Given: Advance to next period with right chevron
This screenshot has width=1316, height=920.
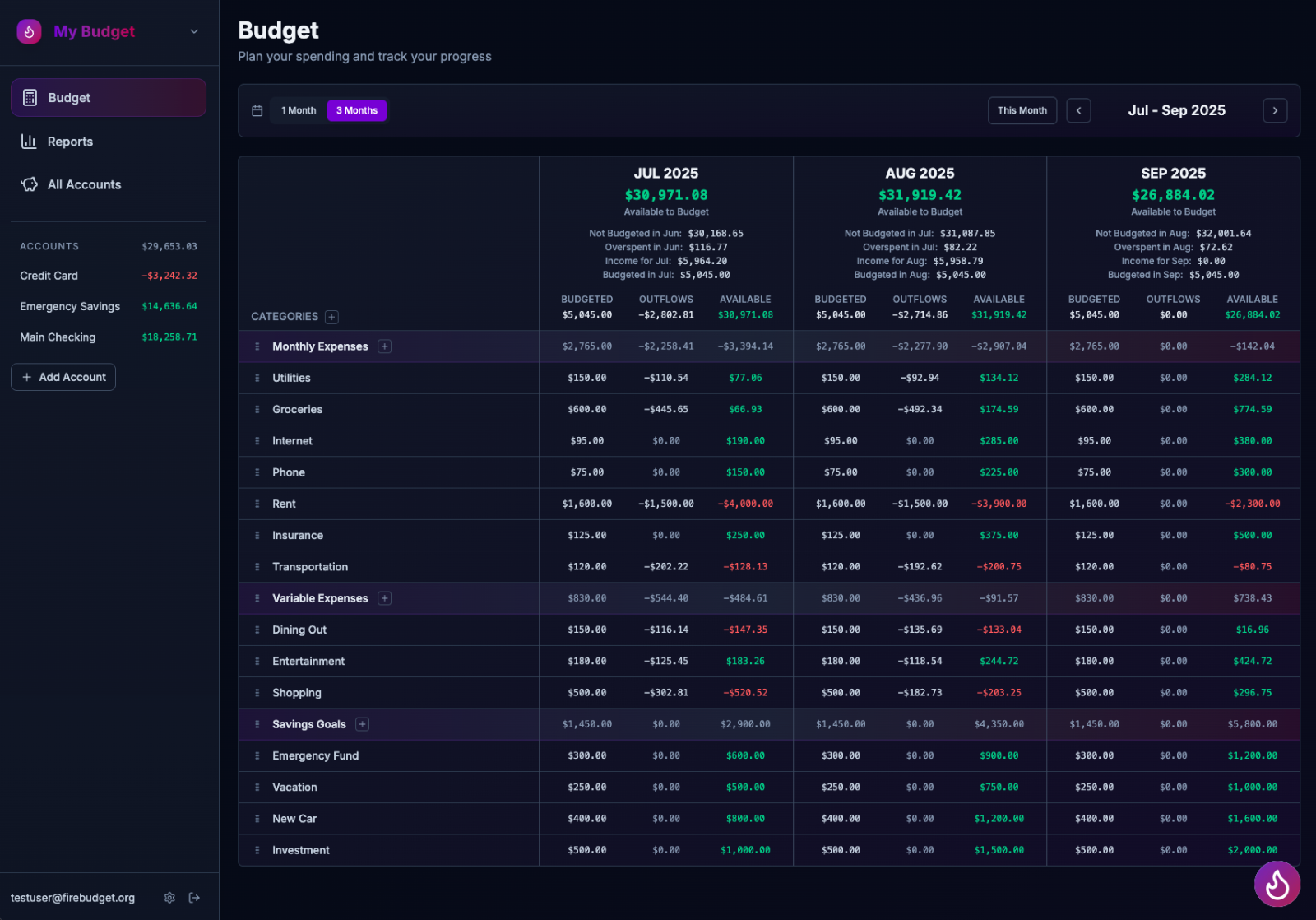Looking at the screenshot, I should [x=1274, y=109].
